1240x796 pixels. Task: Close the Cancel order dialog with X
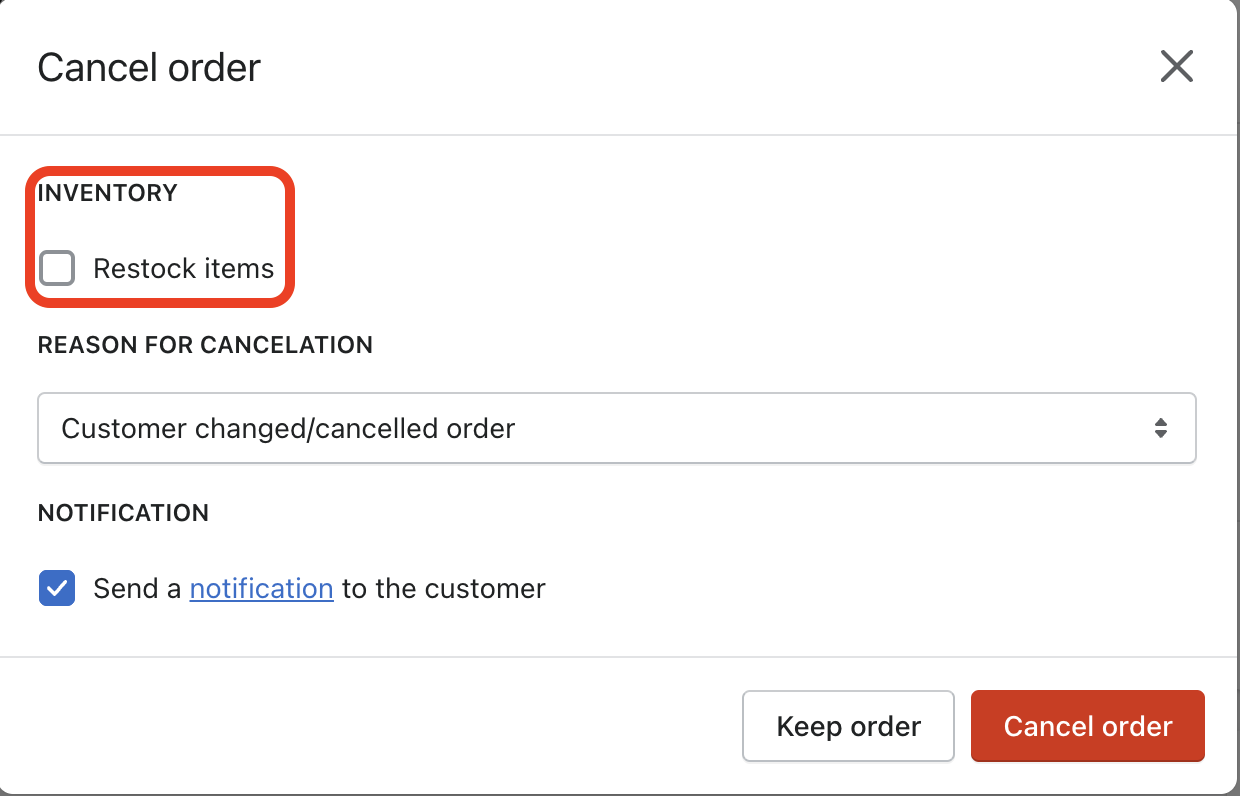coord(1176,67)
